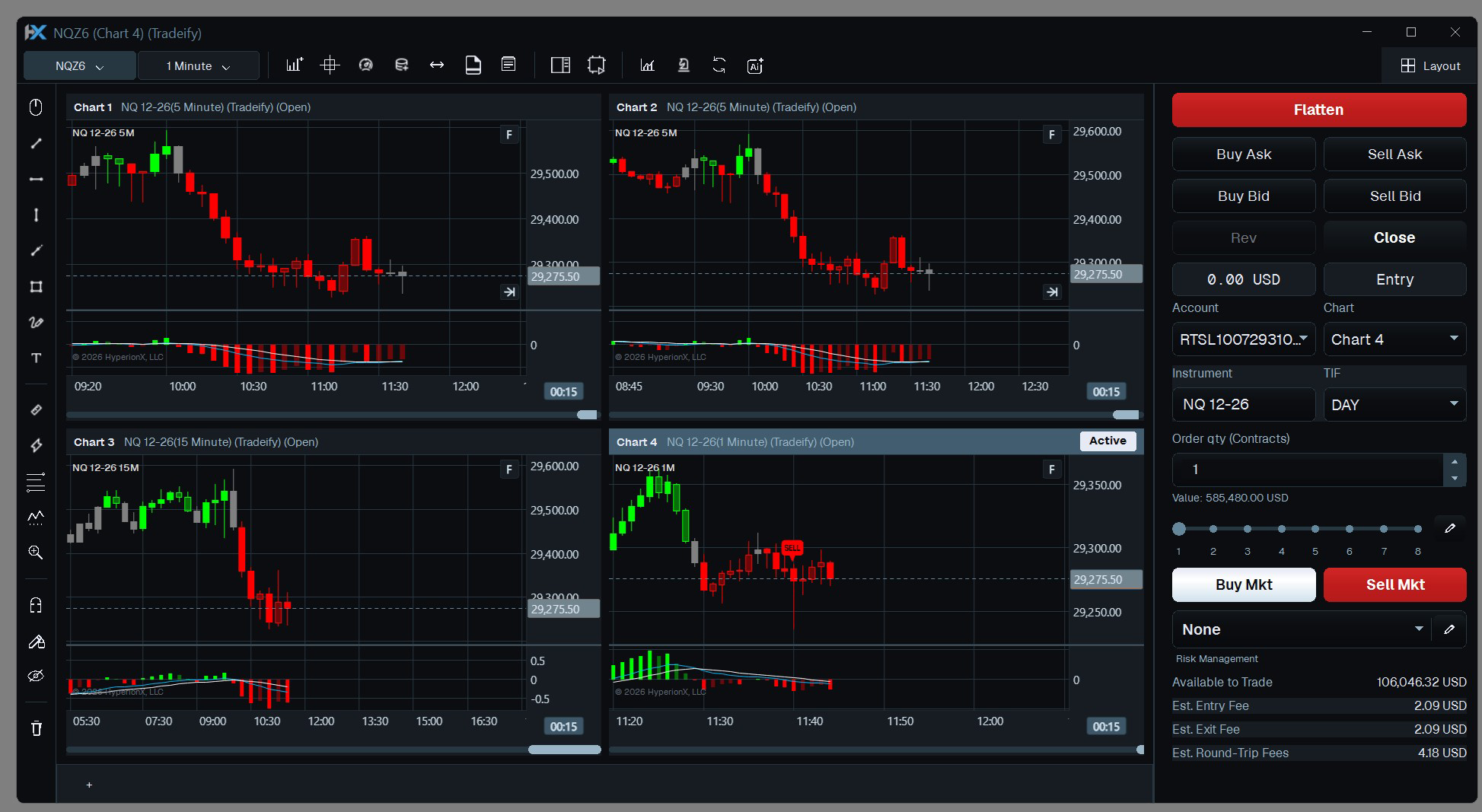Open the speedometer gauge icon

(366, 65)
